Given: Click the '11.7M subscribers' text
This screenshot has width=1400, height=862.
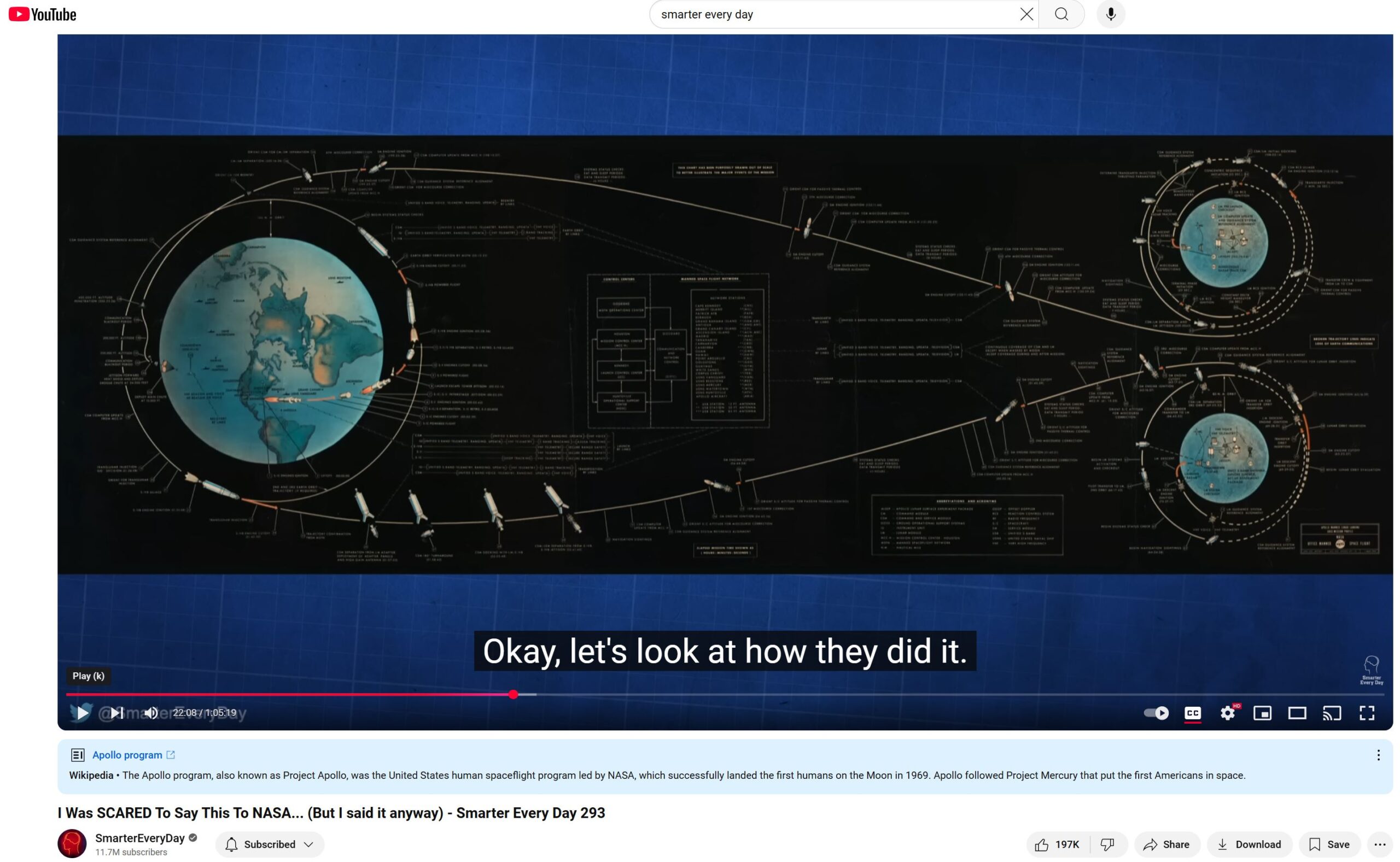Looking at the screenshot, I should point(131,851).
